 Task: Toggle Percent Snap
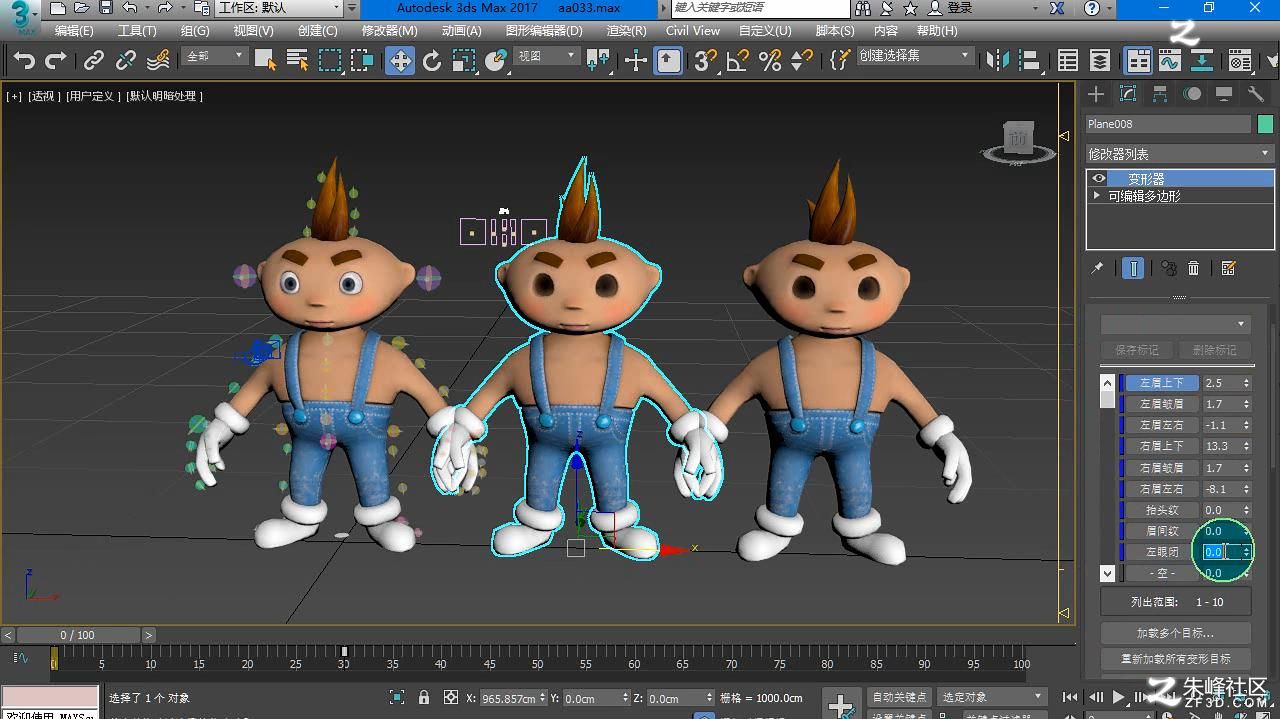point(770,61)
